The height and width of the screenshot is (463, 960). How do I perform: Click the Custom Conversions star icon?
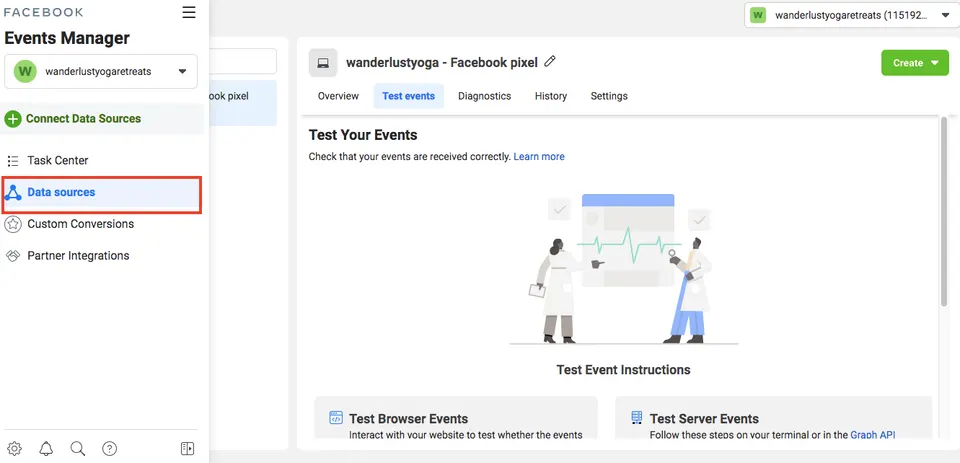point(13,224)
